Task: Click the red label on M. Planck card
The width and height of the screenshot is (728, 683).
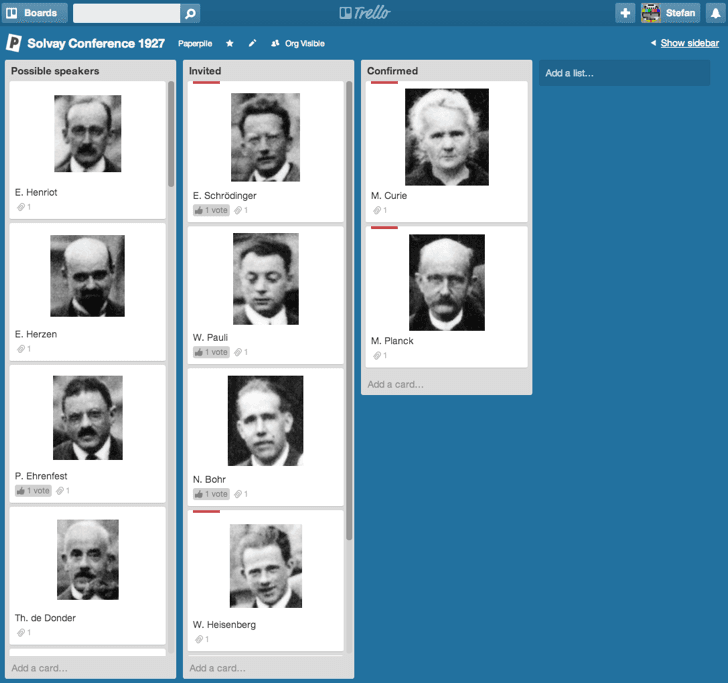Action: [384, 228]
